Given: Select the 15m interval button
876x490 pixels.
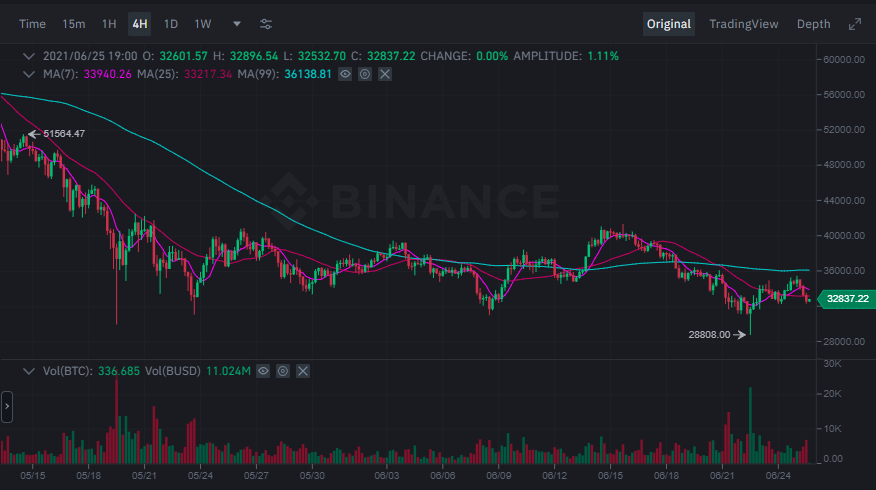Looking at the screenshot, I should click(73, 24).
